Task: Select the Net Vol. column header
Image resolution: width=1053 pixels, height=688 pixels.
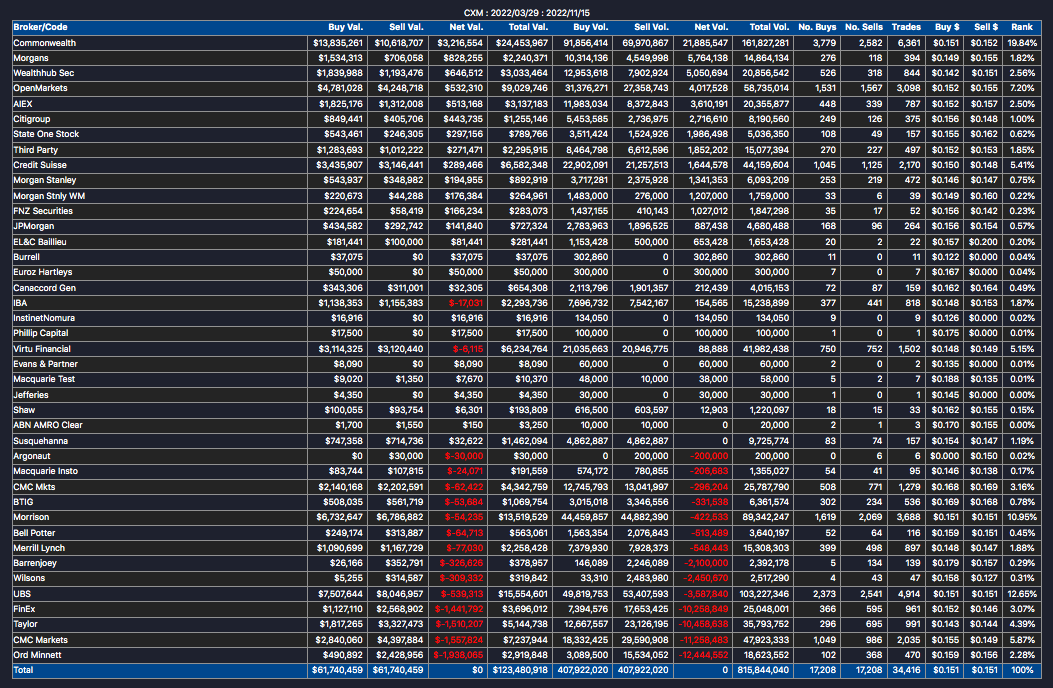Action: click(x=711, y=27)
